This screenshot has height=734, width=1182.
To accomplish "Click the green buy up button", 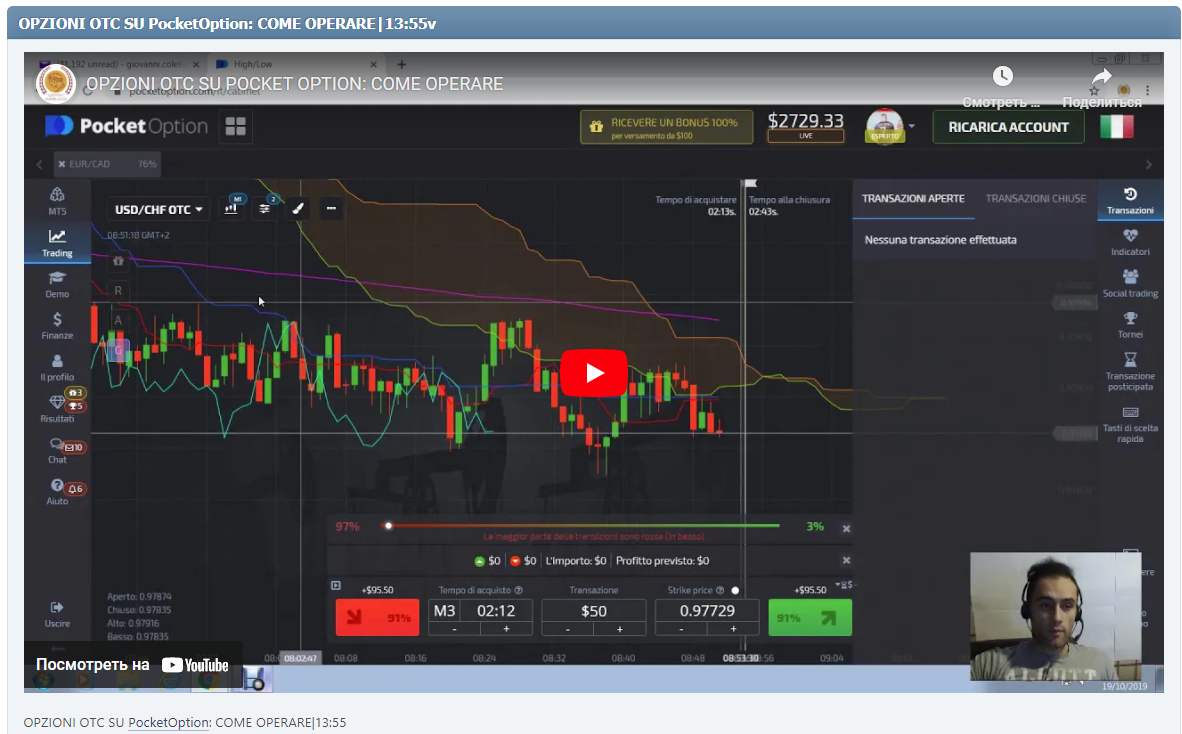I will click(x=810, y=618).
